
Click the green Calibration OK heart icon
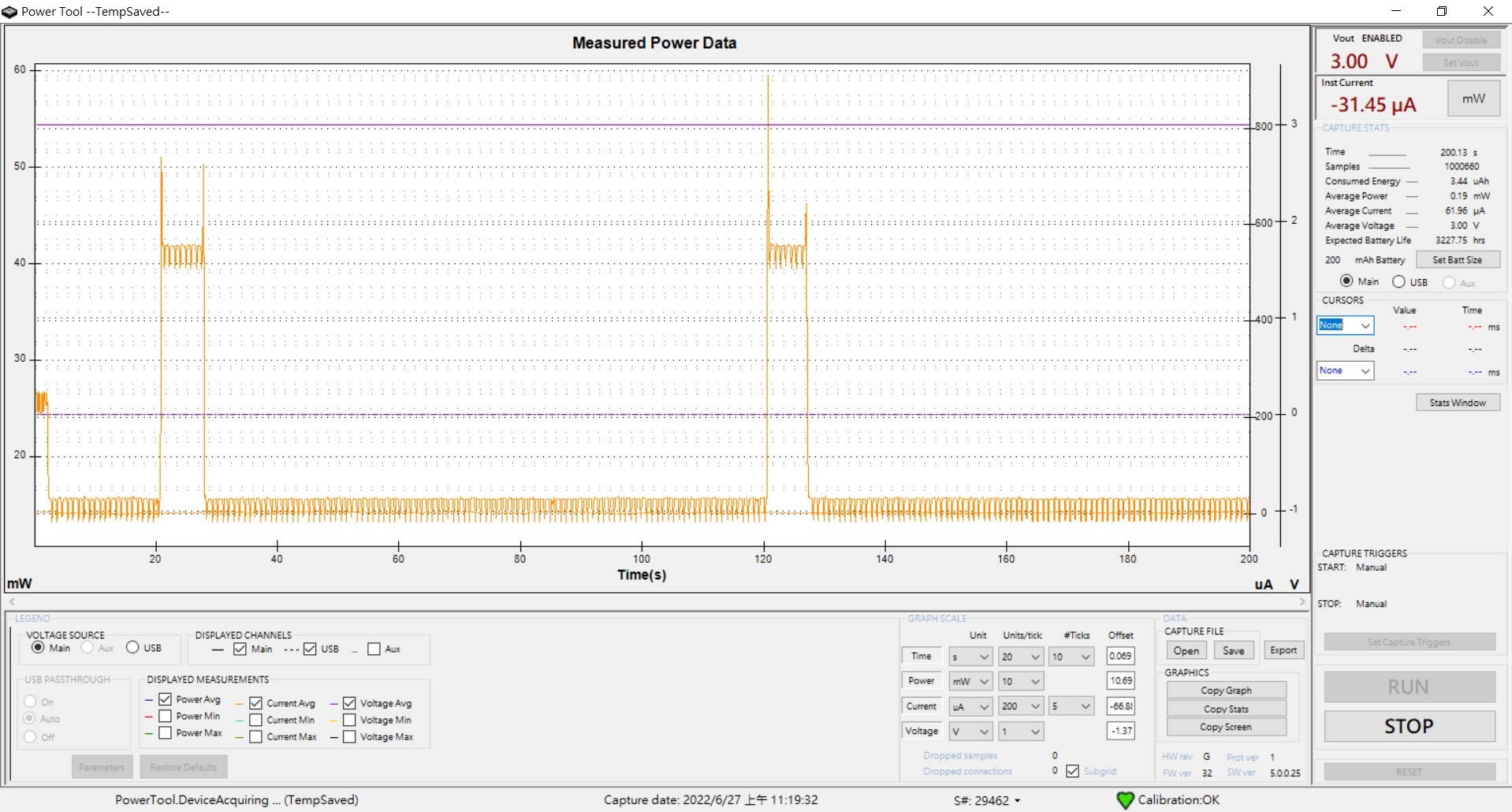coord(1125,800)
